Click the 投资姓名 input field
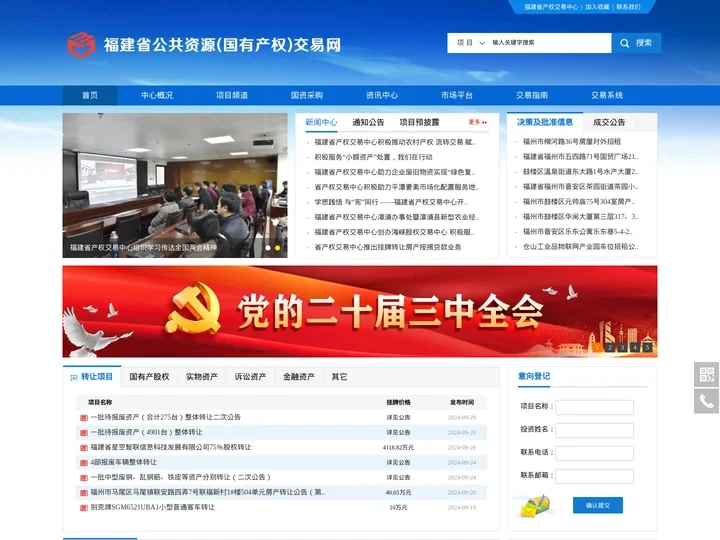 (595, 430)
